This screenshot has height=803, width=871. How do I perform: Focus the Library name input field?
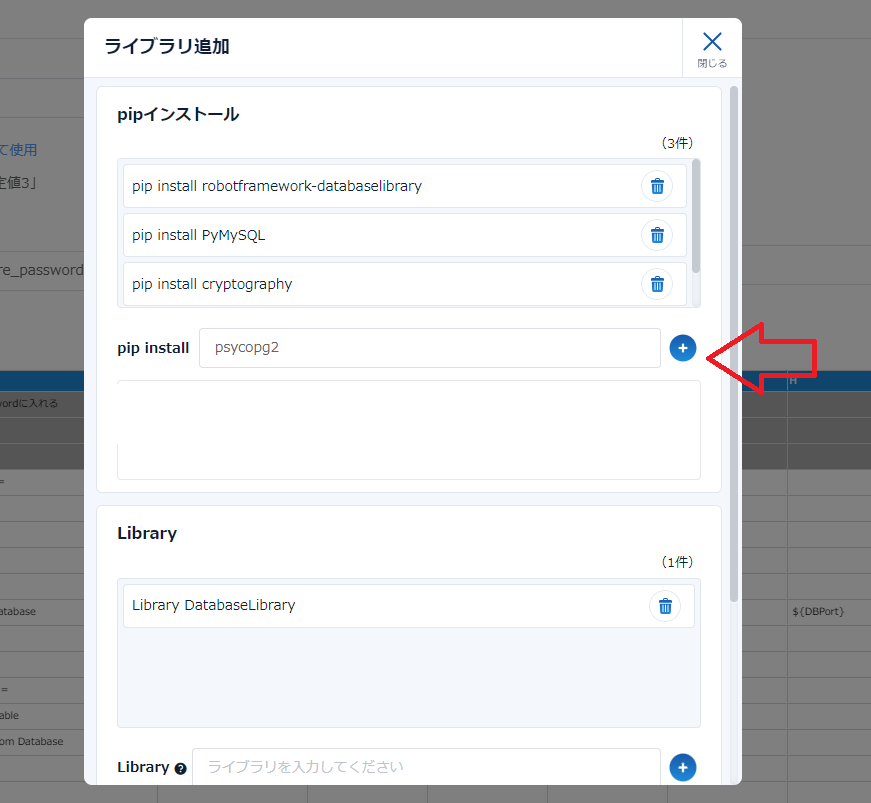[x=426, y=767]
